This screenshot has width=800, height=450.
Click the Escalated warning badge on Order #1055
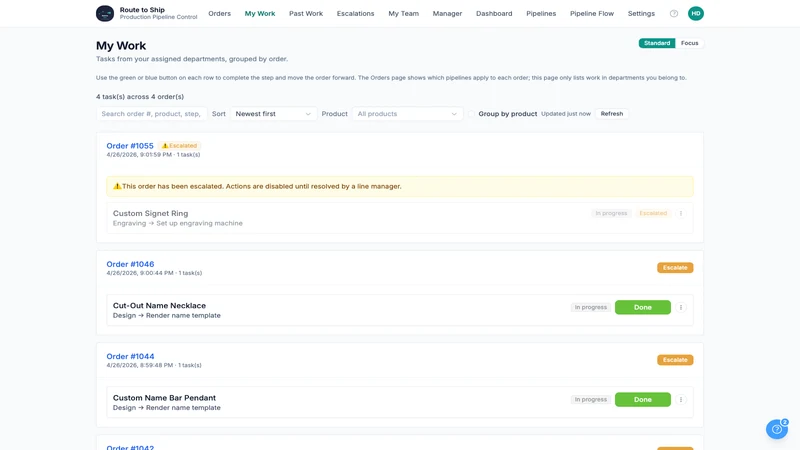coord(179,145)
